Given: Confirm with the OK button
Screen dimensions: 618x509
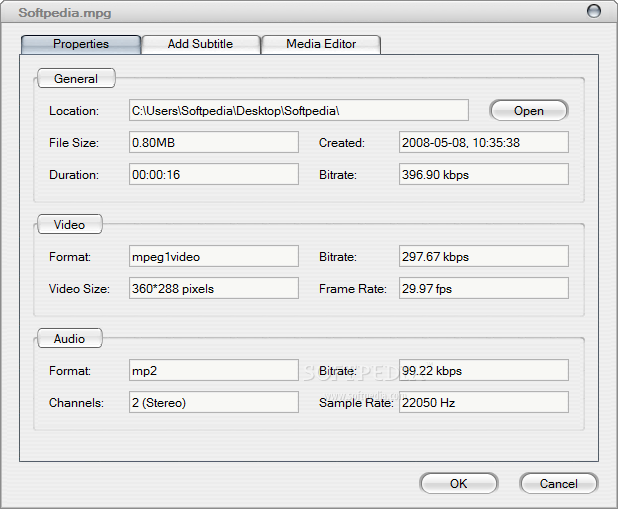Looking at the screenshot, I should pos(459,483).
